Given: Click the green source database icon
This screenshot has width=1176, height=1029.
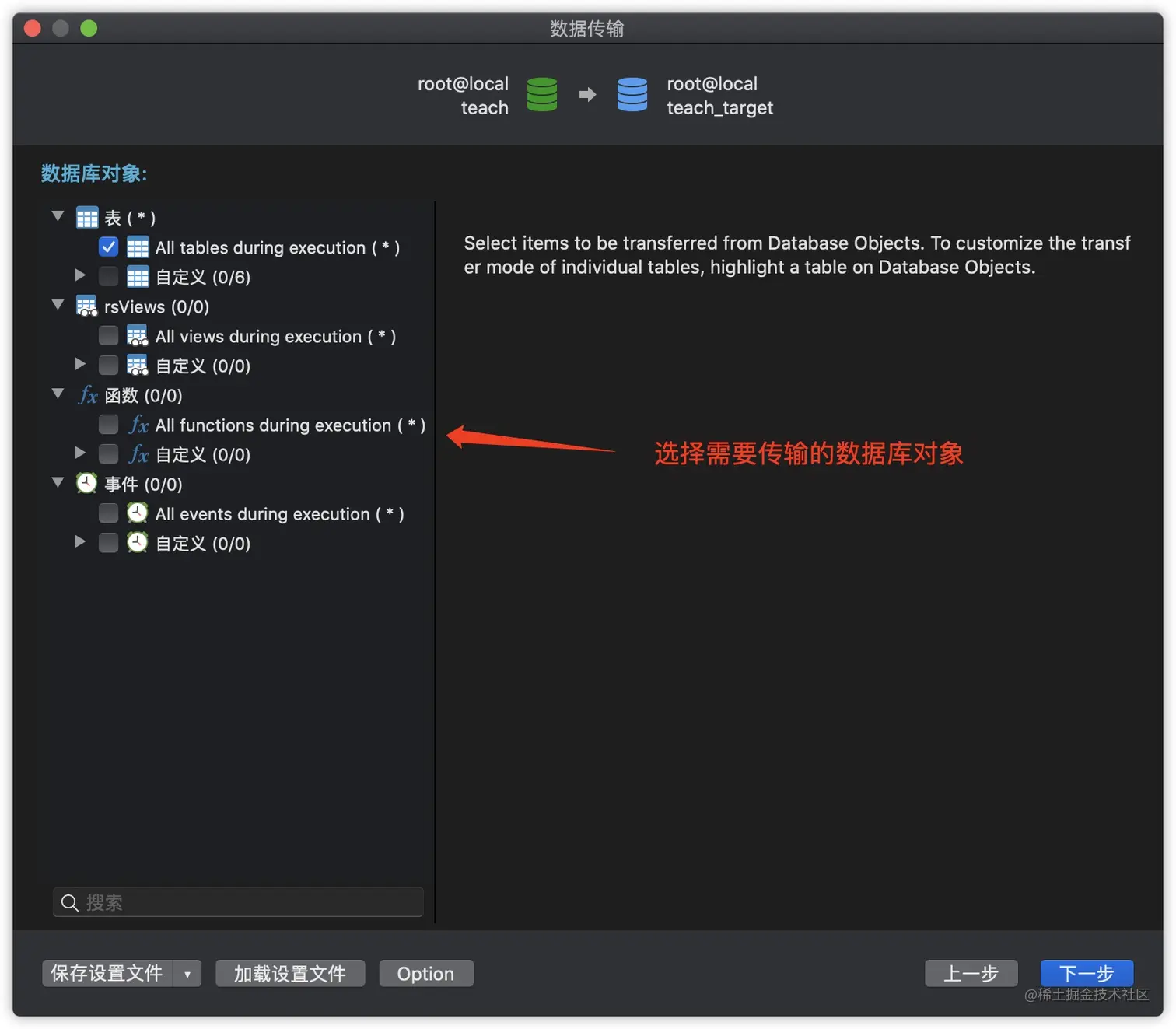Looking at the screenshot, I should (542, 94).
